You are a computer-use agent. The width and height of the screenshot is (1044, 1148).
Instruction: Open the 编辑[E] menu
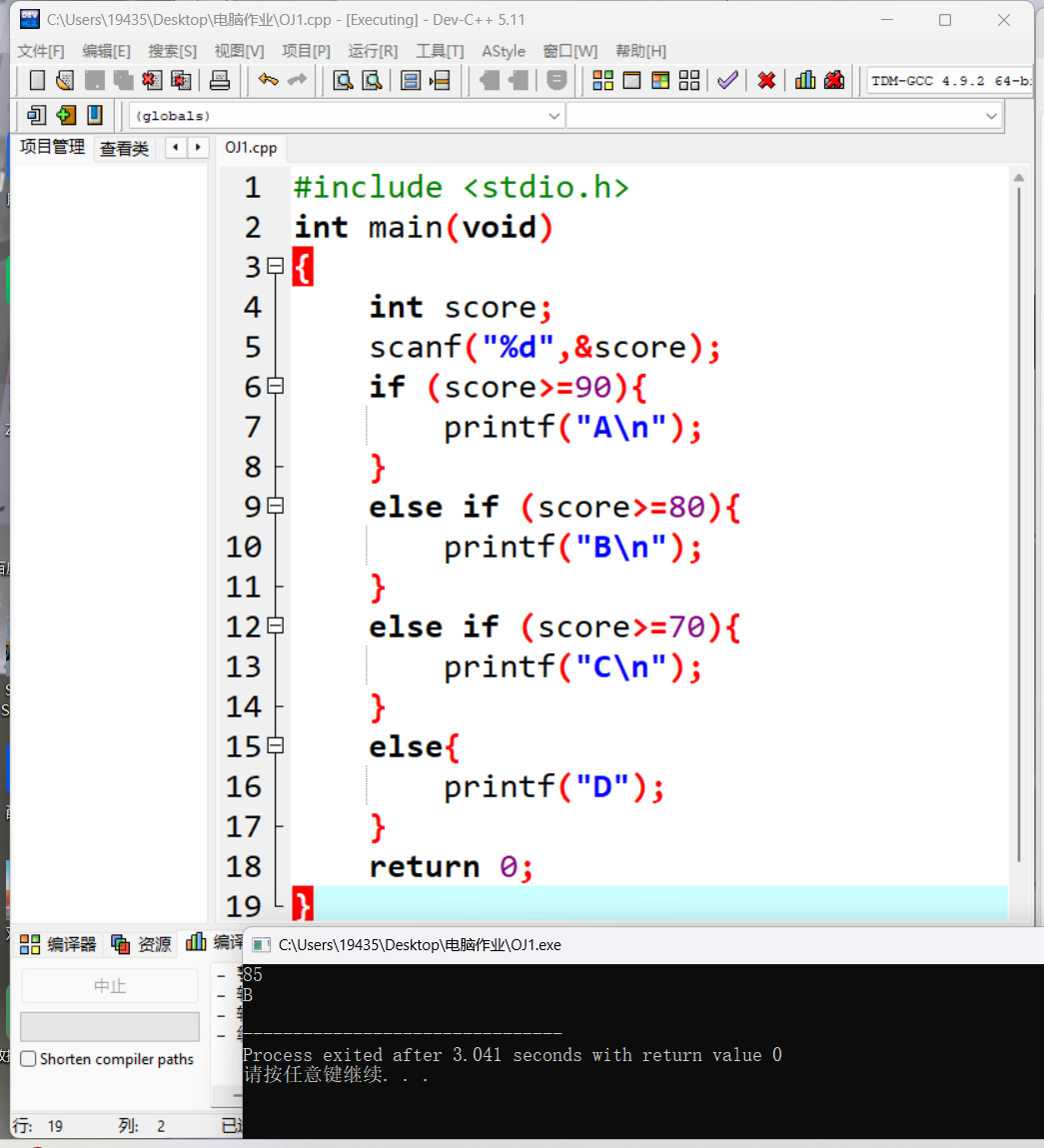tap(106, 51)
